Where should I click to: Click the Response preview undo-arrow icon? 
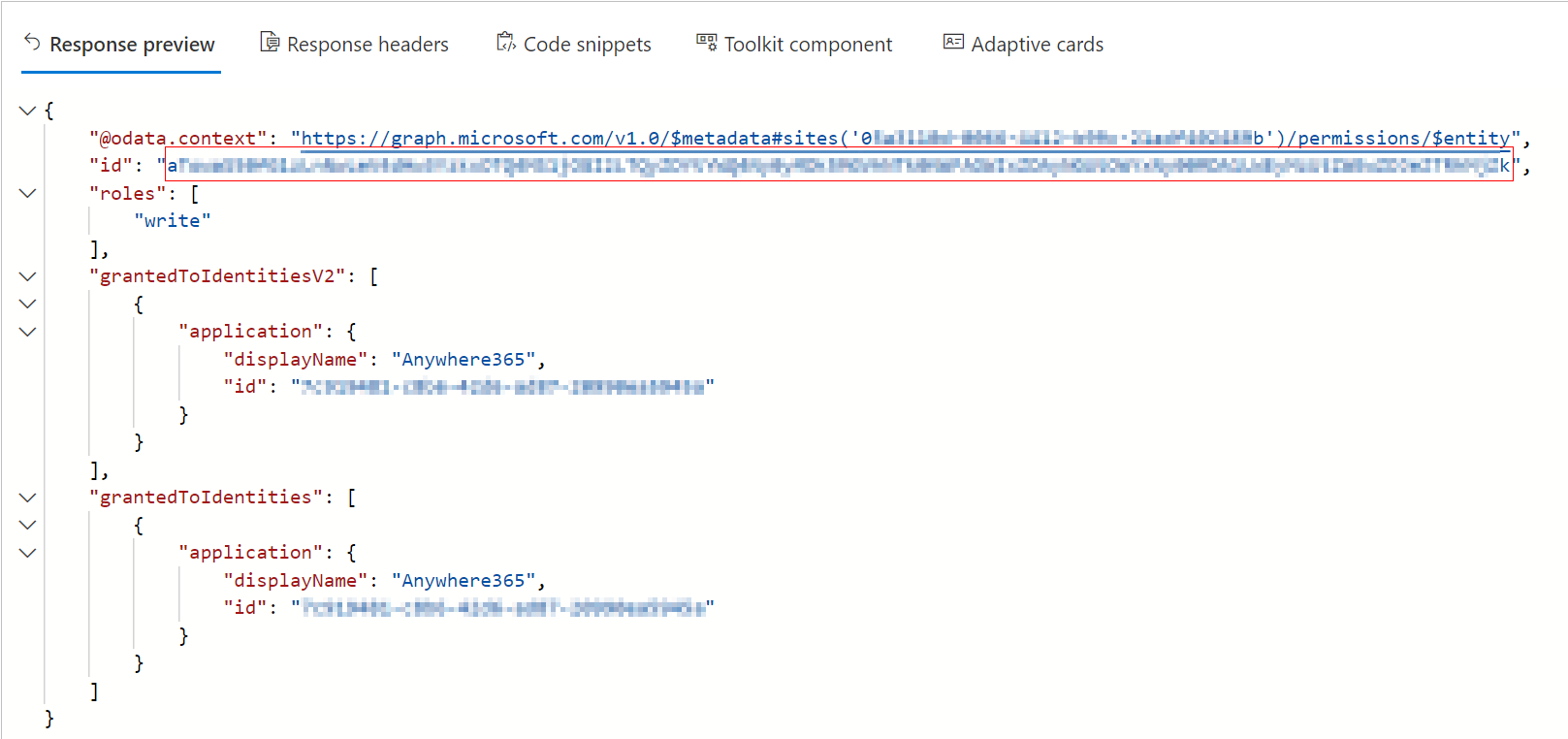(x=32, y=43)
